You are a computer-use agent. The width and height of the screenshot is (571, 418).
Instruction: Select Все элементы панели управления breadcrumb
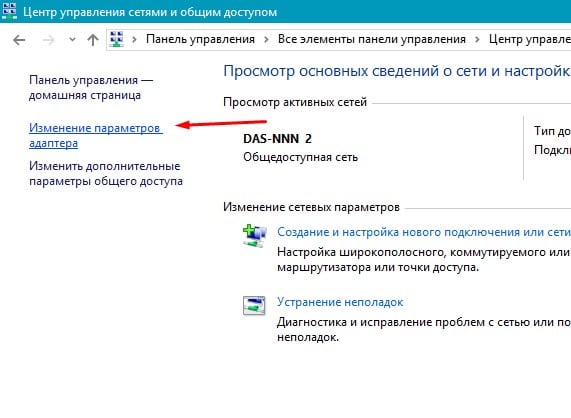pos(372,39)
